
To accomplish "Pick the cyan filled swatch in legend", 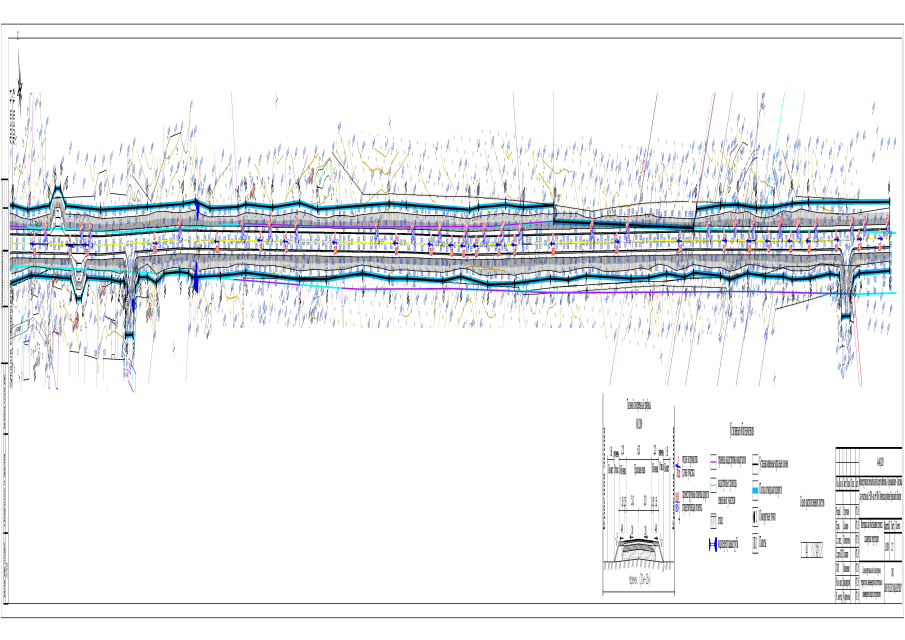I will (x=757, y=492).
